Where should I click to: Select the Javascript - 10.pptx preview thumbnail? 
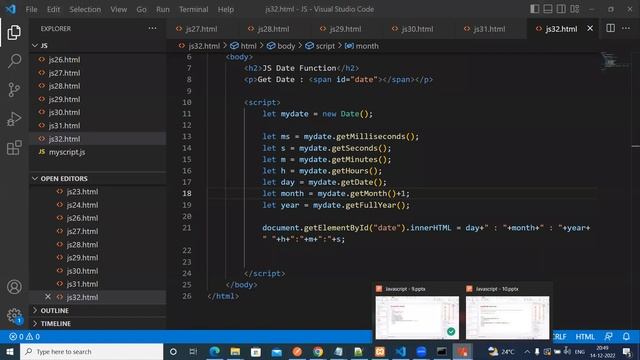pyautogui.click(x=507, y=318)
